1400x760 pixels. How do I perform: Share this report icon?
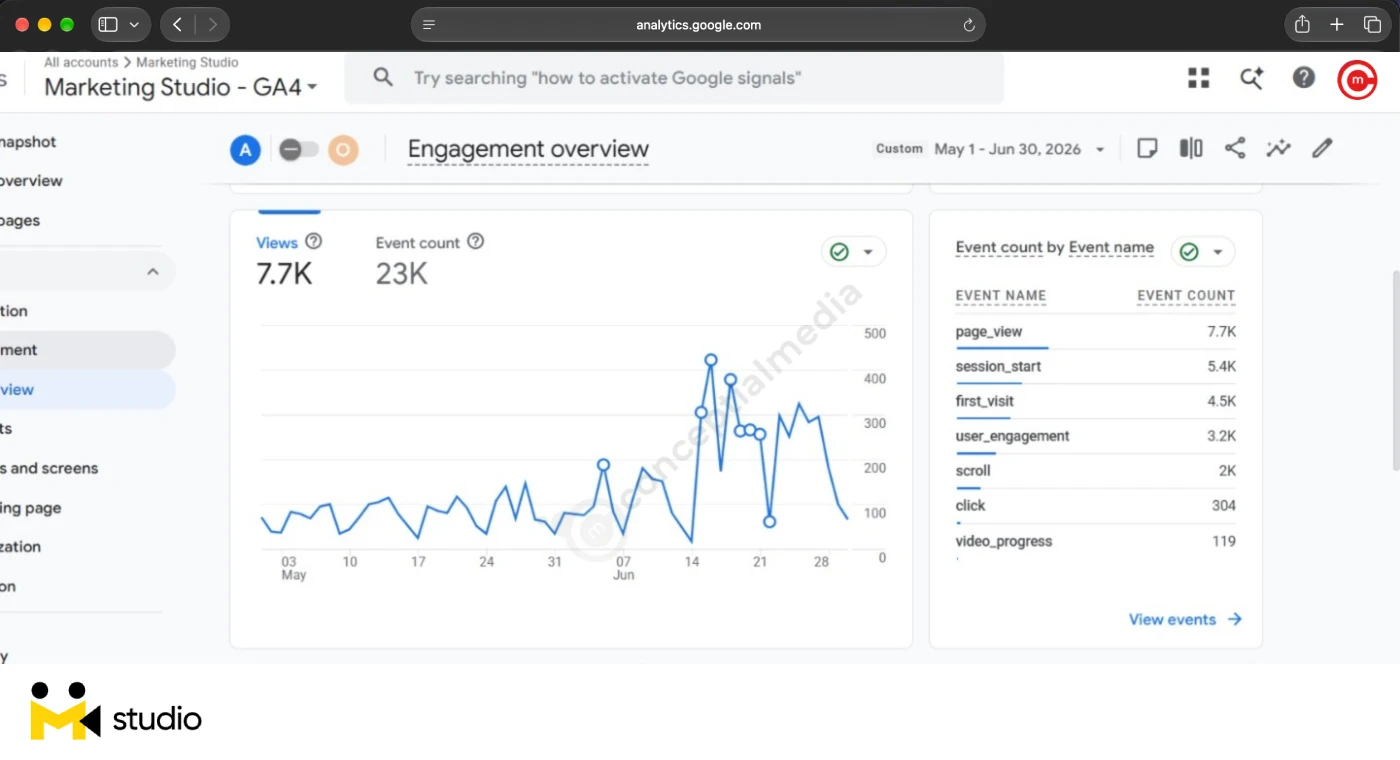pos(1235,149)
